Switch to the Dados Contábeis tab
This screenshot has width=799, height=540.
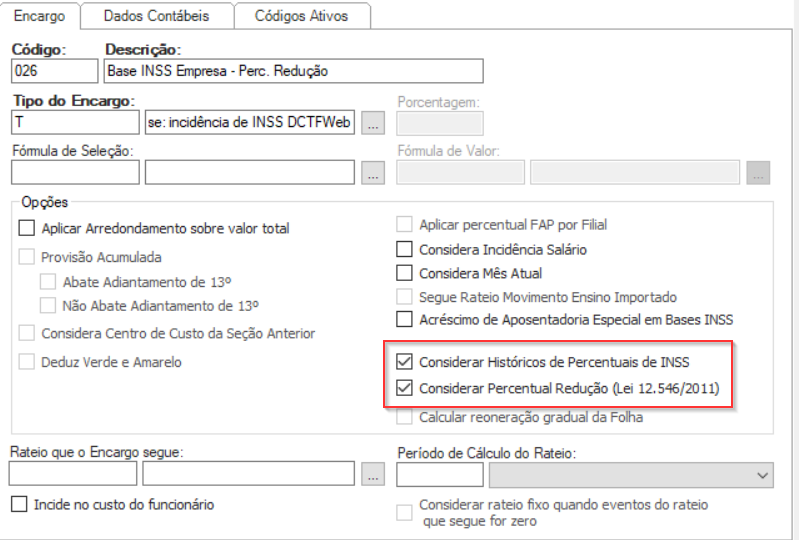click(x=155, y=15)
